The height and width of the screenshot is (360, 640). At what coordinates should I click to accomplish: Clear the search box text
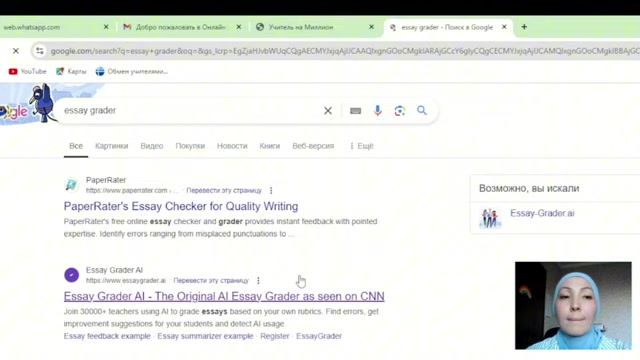pos(328,111)
